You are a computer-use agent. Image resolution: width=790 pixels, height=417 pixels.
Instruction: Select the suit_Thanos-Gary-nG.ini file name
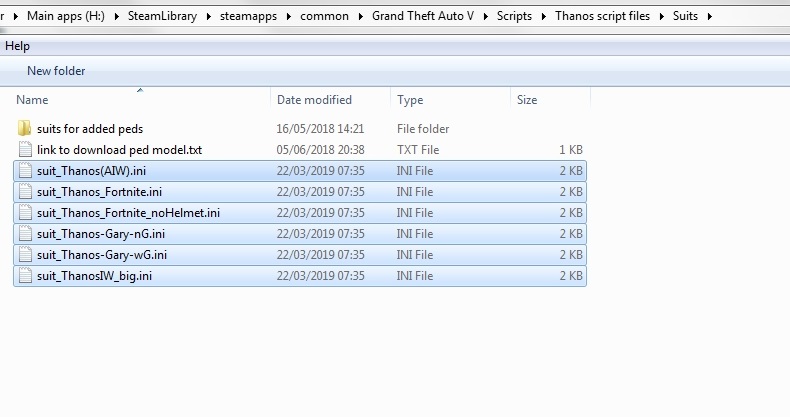click(x=101, y=234)
